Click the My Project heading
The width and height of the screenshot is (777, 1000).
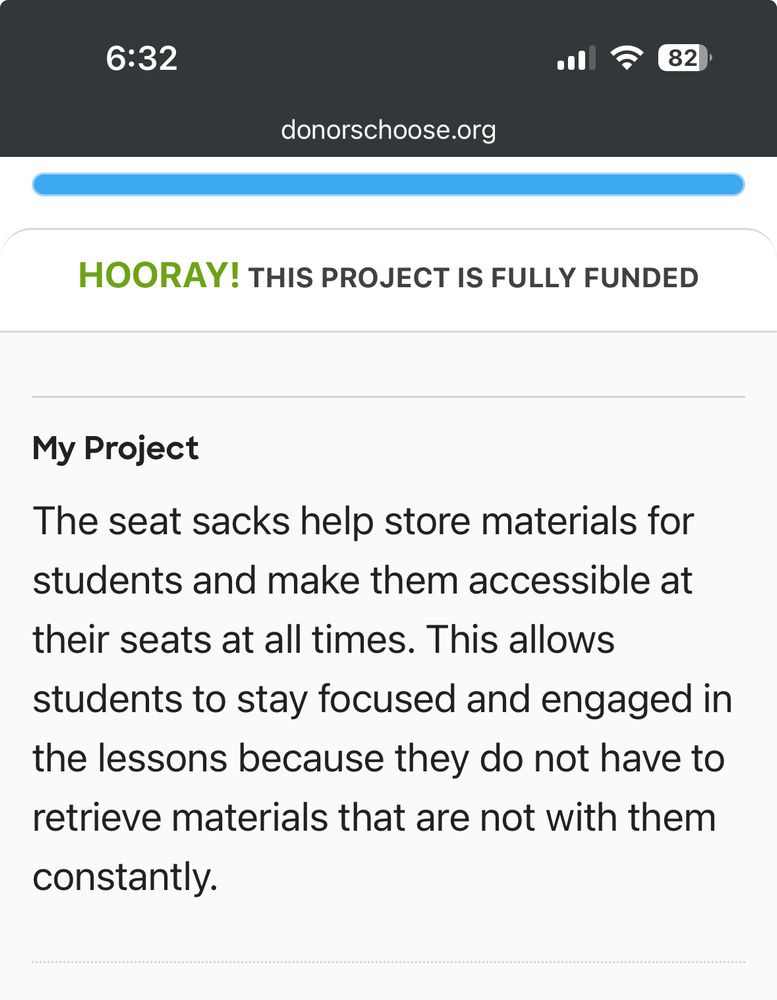point(116,448)
